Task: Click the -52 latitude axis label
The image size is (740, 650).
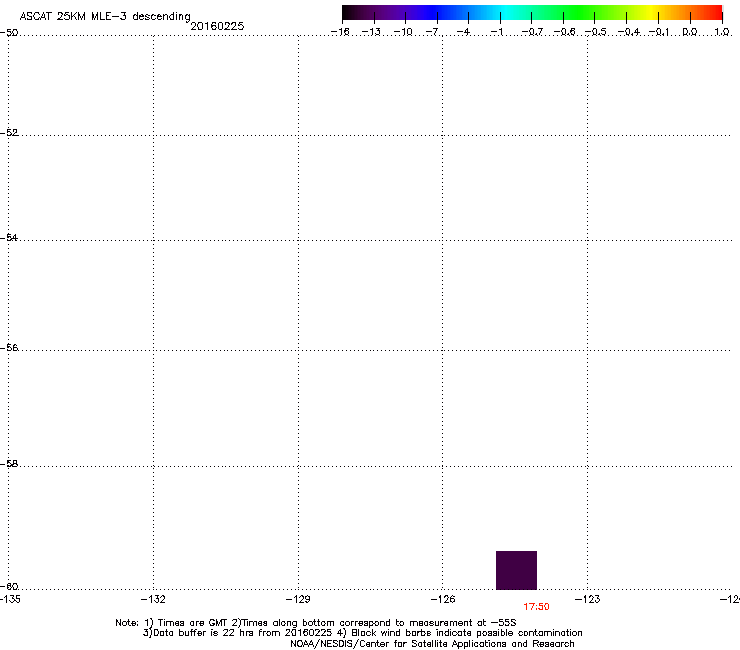Action: pos(9,133)
